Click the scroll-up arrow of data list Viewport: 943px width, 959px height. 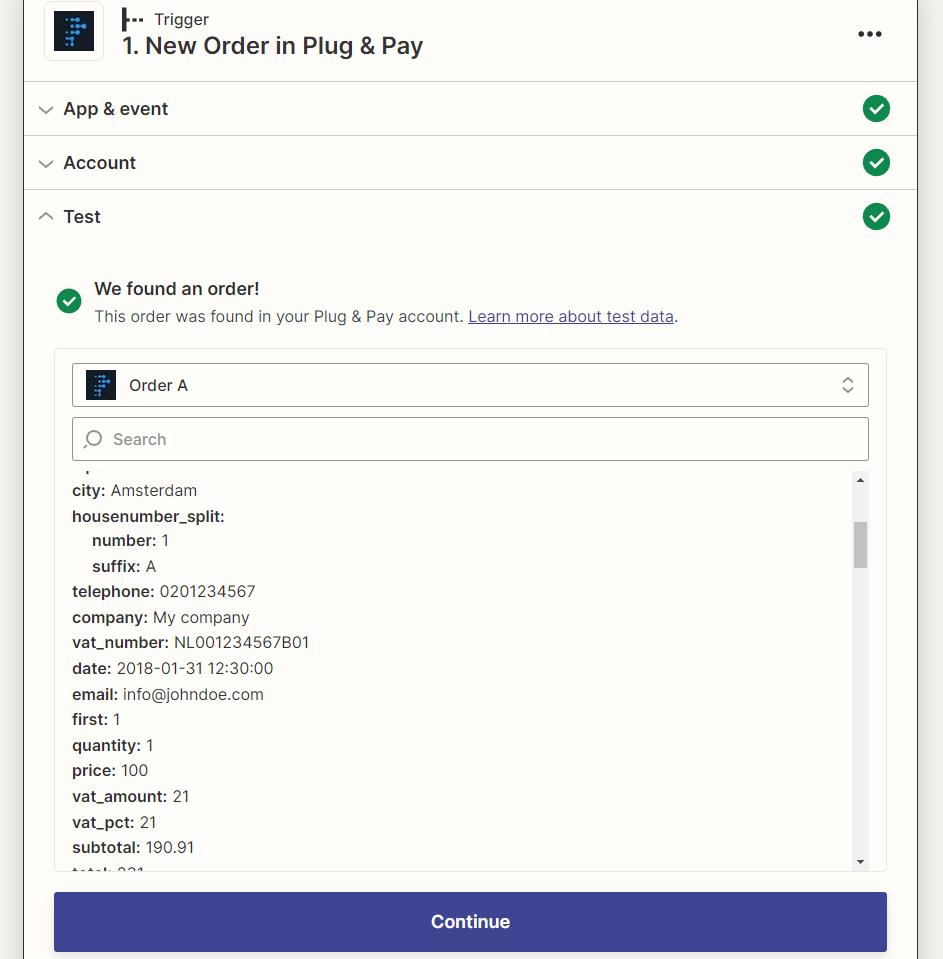860,481
